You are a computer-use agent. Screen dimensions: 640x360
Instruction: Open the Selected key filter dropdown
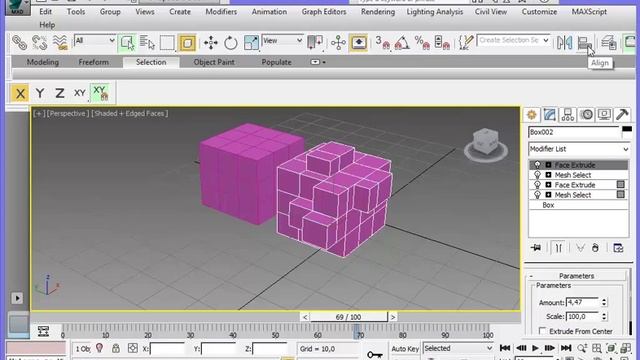[x=458, y=348]
